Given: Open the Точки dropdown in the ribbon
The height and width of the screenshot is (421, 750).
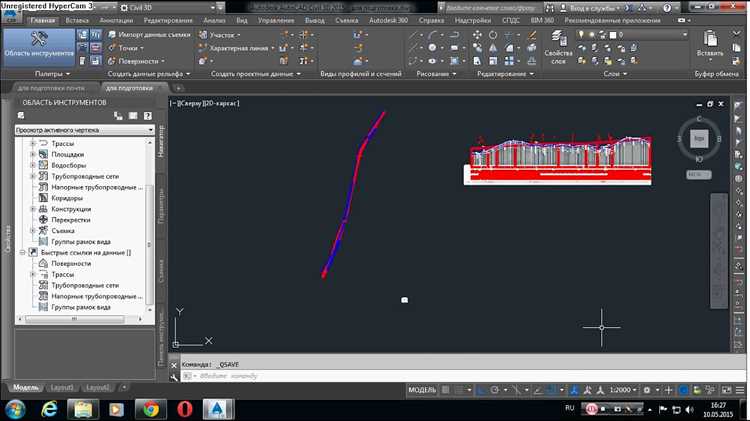Looking at the screenshot, I should (131, 47).
